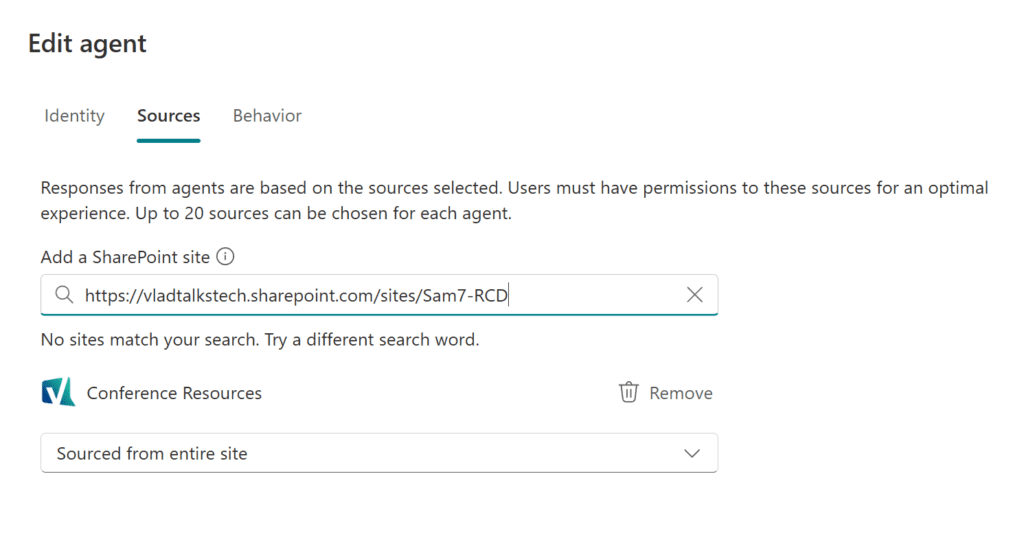
Task: Click the teal underline beneath Sources
Action: (x=168, y=140)
